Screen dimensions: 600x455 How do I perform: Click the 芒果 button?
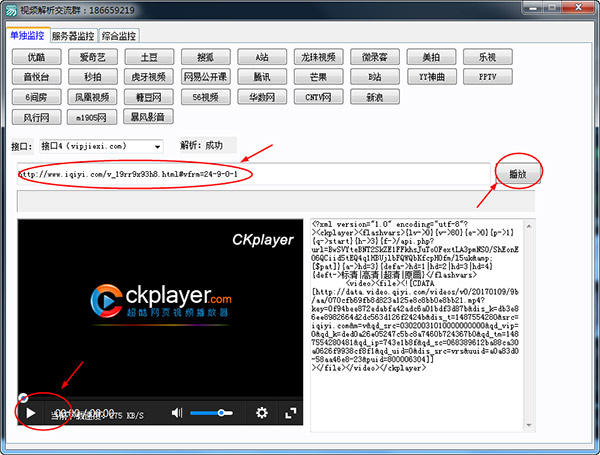[318, 77]
